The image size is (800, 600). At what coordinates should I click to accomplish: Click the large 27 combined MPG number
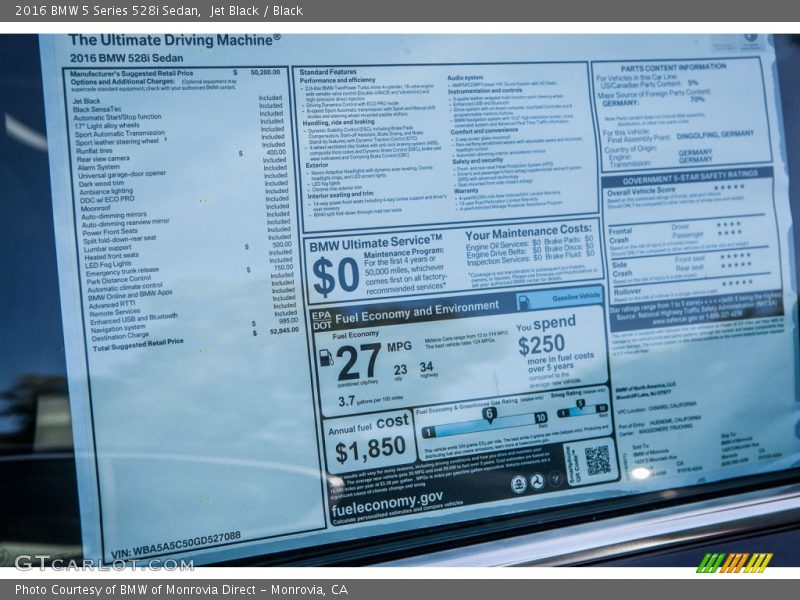pyautogui.click(x=359, y=361)
